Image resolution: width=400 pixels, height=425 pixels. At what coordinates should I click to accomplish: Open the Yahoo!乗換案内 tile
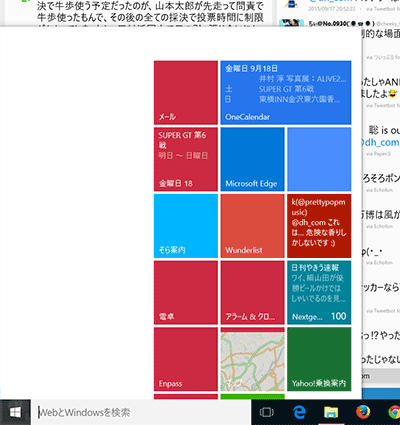pyautogui.click(x=319, y=359)
